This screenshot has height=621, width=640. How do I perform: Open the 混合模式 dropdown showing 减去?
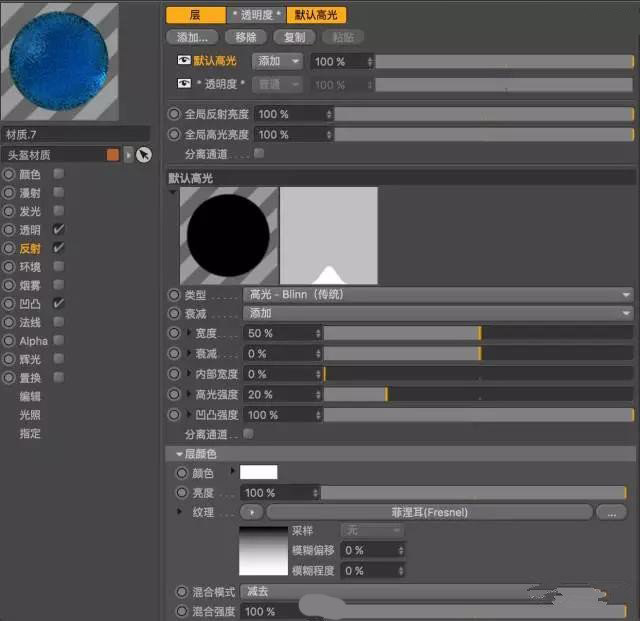(x=433, y=591)
